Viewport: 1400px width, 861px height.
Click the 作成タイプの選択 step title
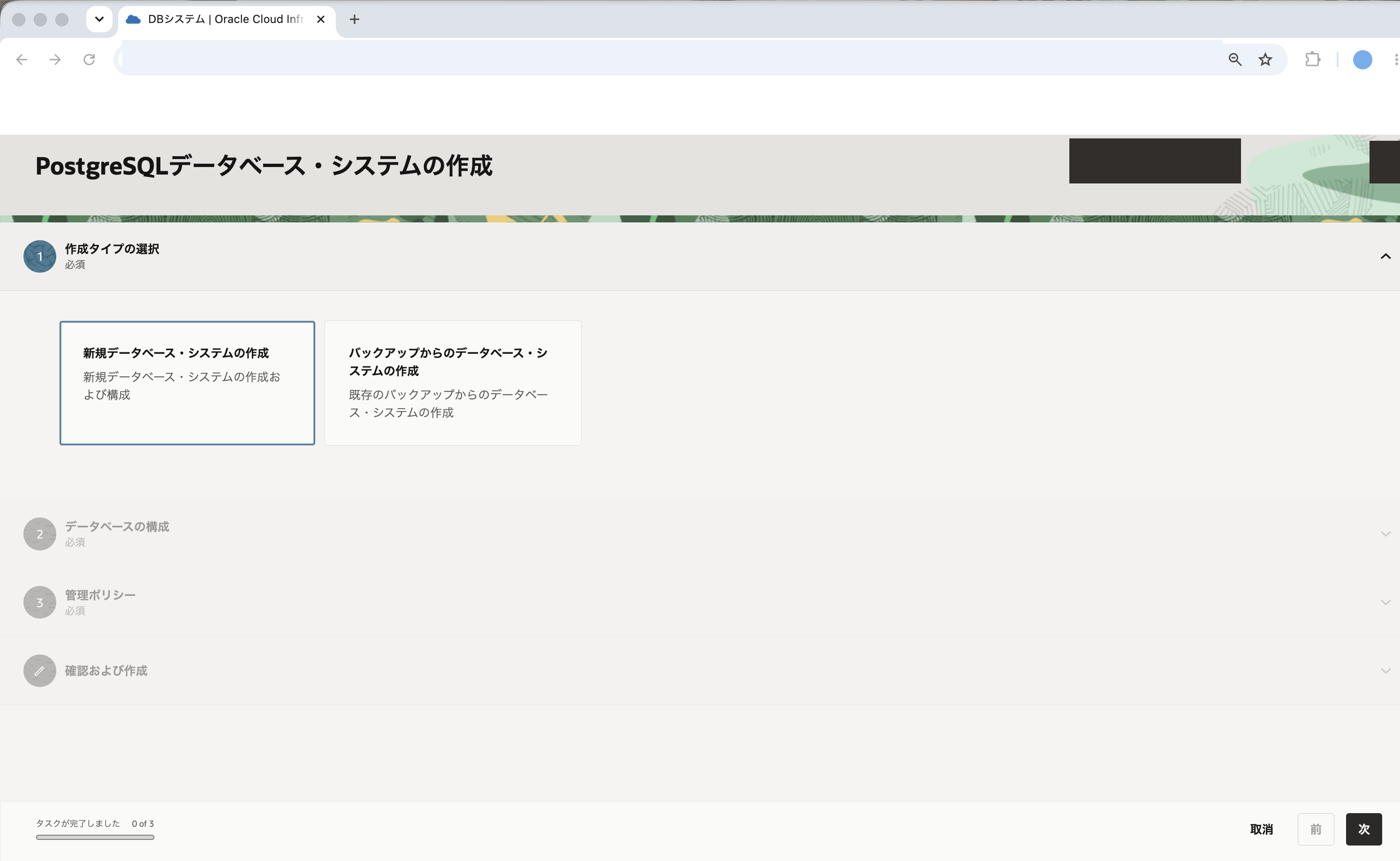point(112,249)
